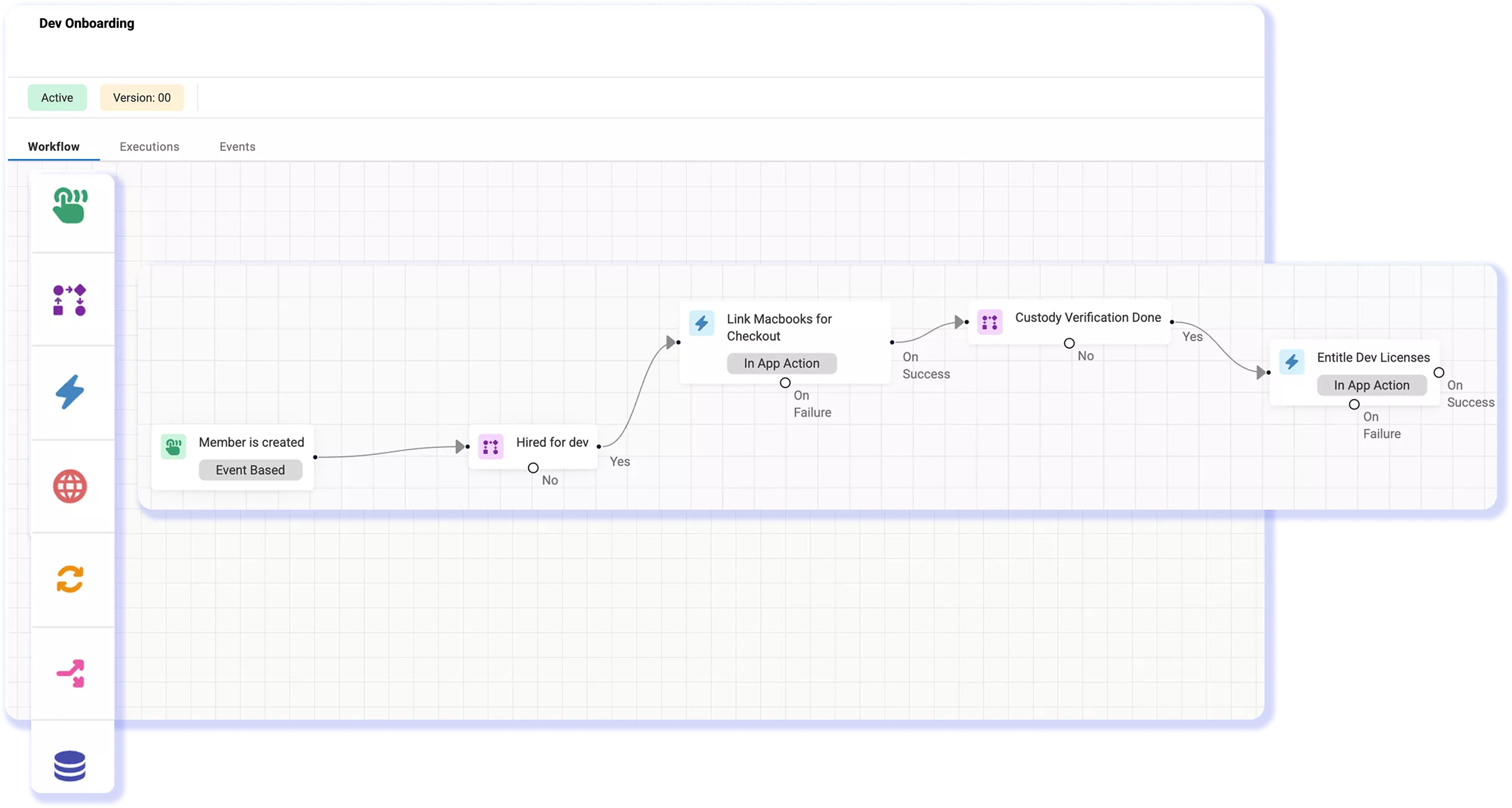Image resolution: width=1512 pixels, height=808 pixels.
Task: Click lightning icon on Entitle Dev Licenses node
Action: coord(1291,362)
